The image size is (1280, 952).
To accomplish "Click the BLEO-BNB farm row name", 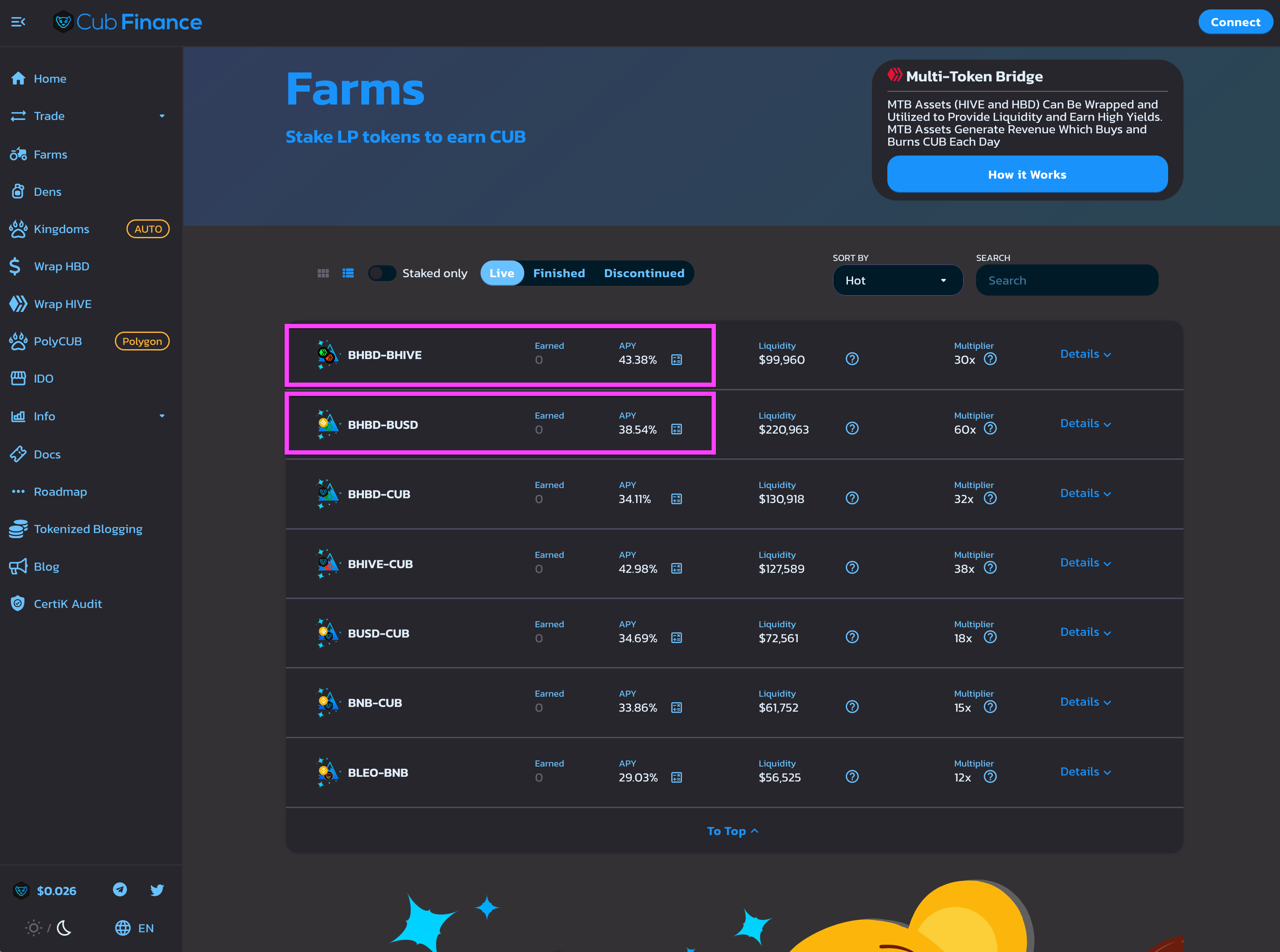I will [x=378, y=773].
